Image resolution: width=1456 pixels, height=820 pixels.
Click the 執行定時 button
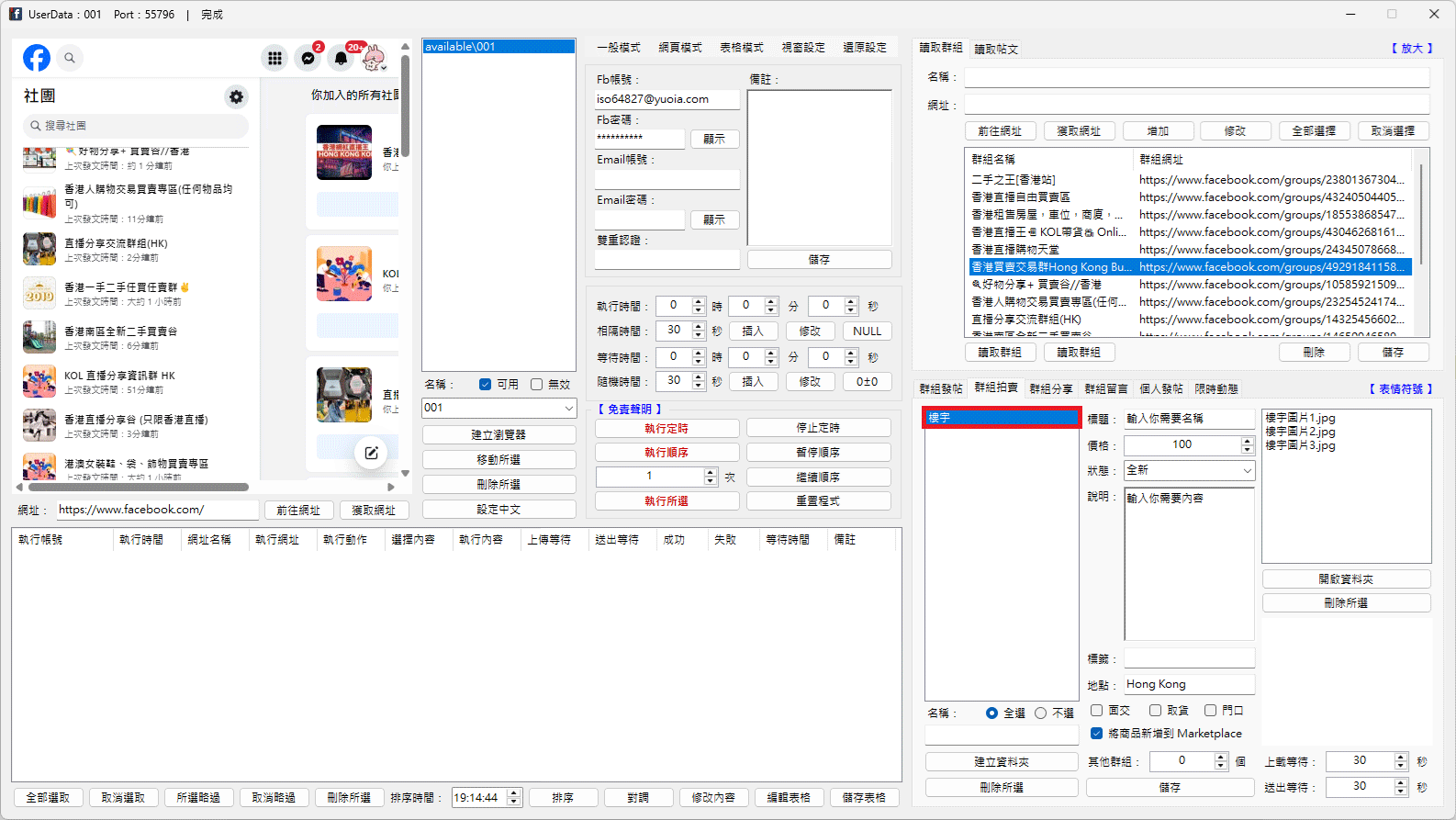[666, 428]
